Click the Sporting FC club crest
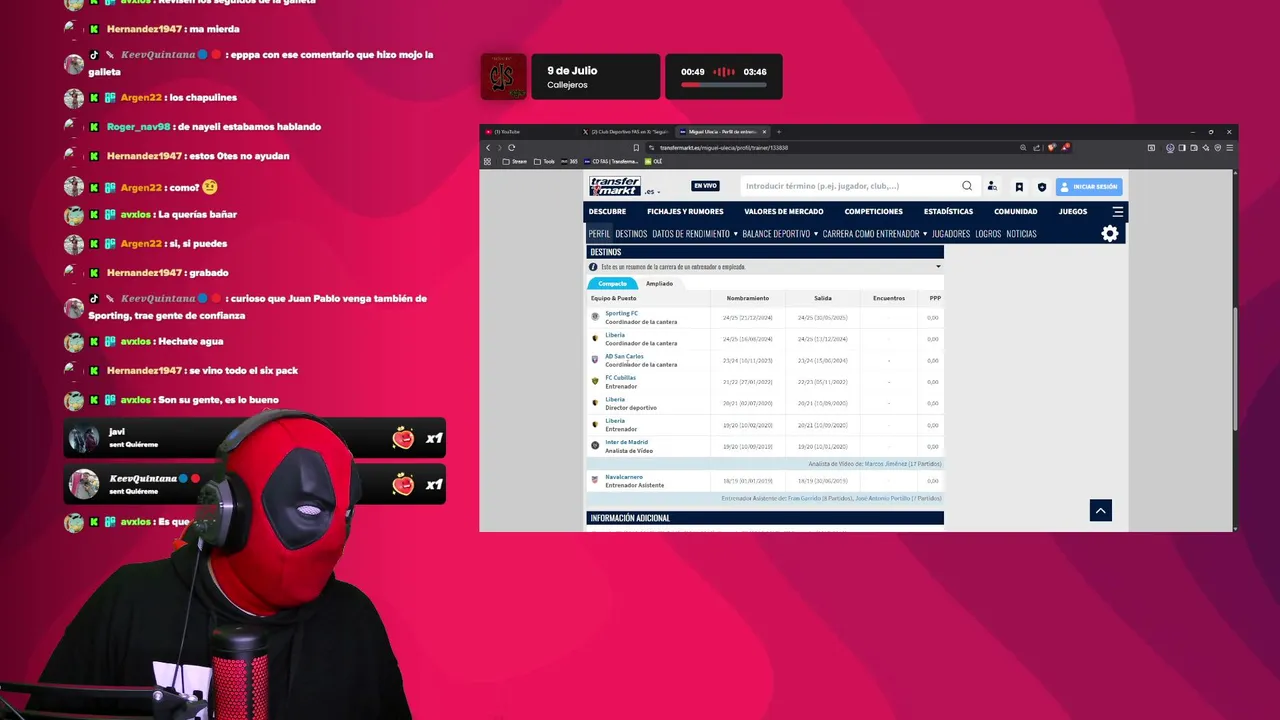 tap(595, 317)
